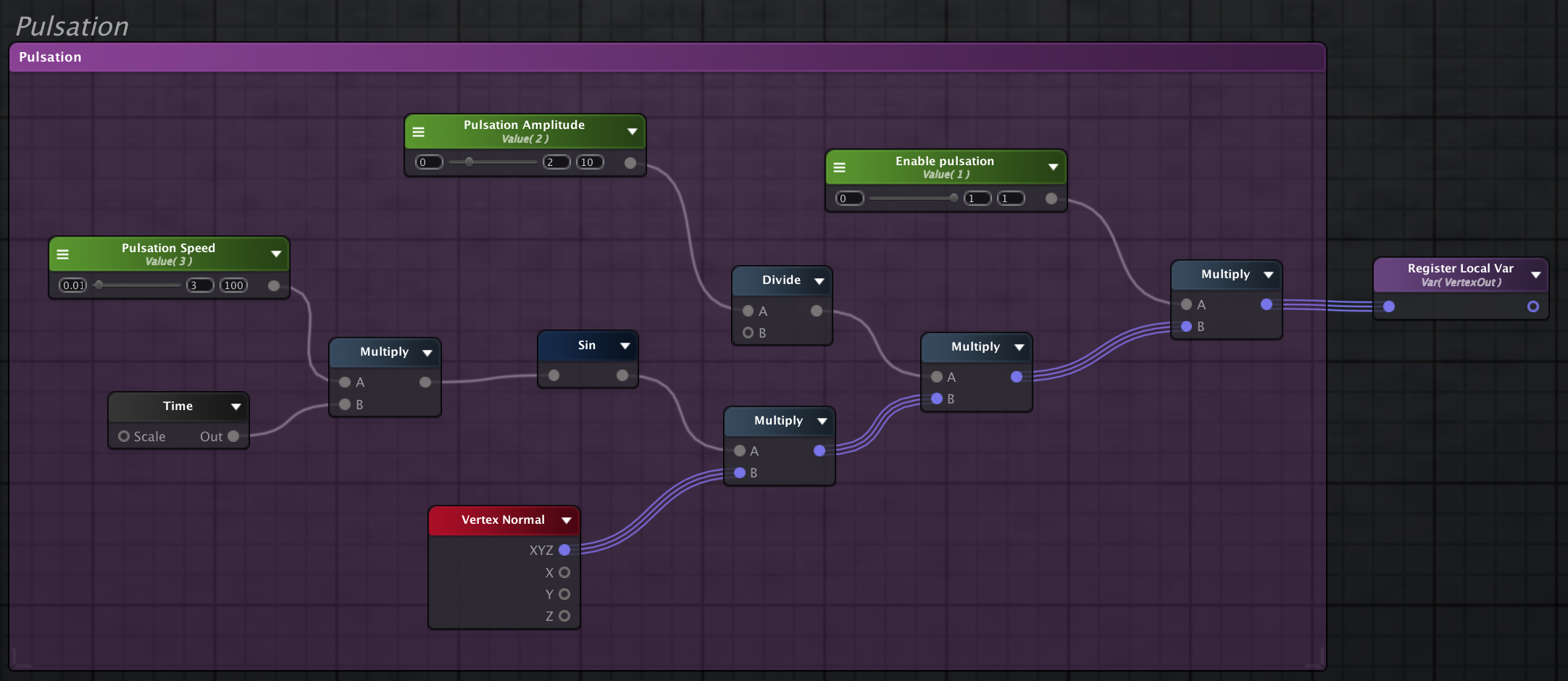The width and height of the screenshot is (1568, 681).
Task: Click Divide node A input port
Action: click(x=748, y=311)
